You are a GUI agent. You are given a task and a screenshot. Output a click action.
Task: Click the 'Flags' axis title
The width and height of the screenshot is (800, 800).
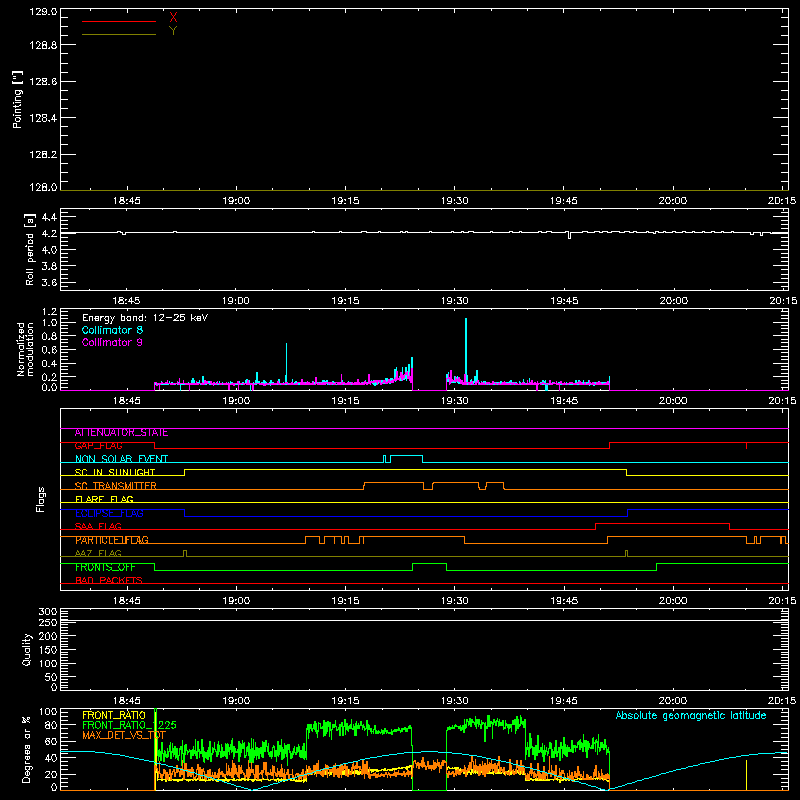[x=41, y=499]
